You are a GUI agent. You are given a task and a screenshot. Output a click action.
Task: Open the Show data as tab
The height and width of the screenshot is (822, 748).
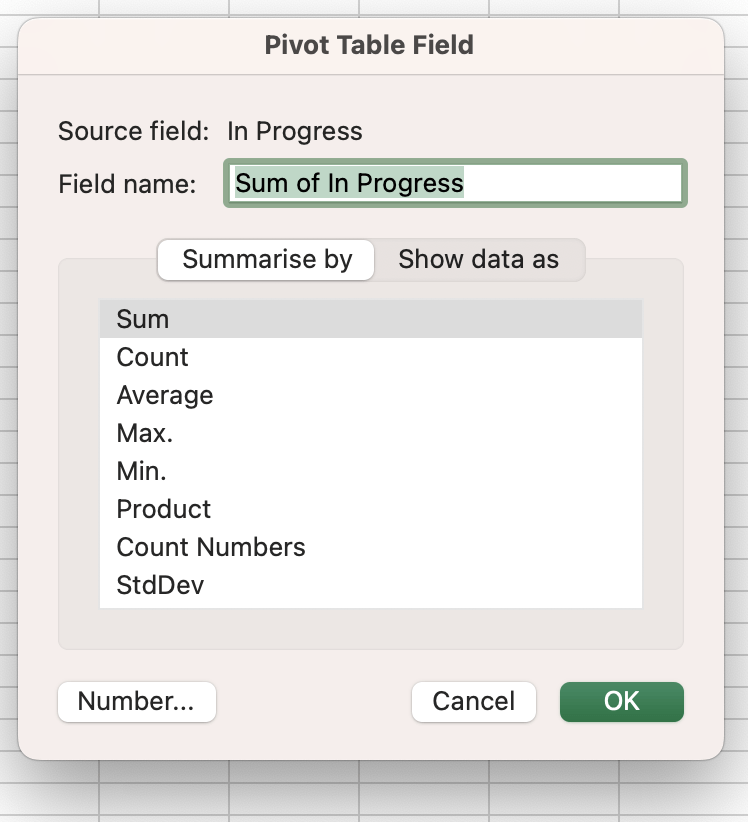tap(479, 260)
